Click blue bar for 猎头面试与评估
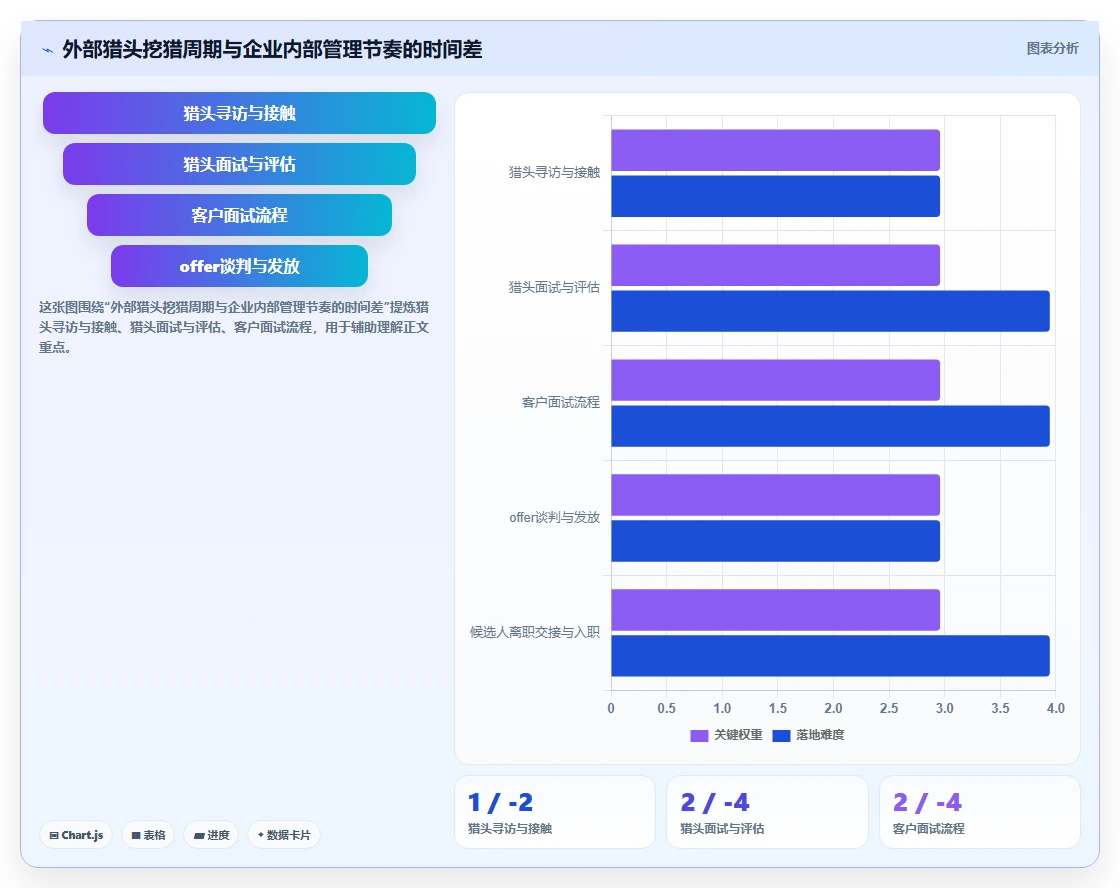Image resolution: width=1120 pixels, height=888 pixels. (830, 311)
